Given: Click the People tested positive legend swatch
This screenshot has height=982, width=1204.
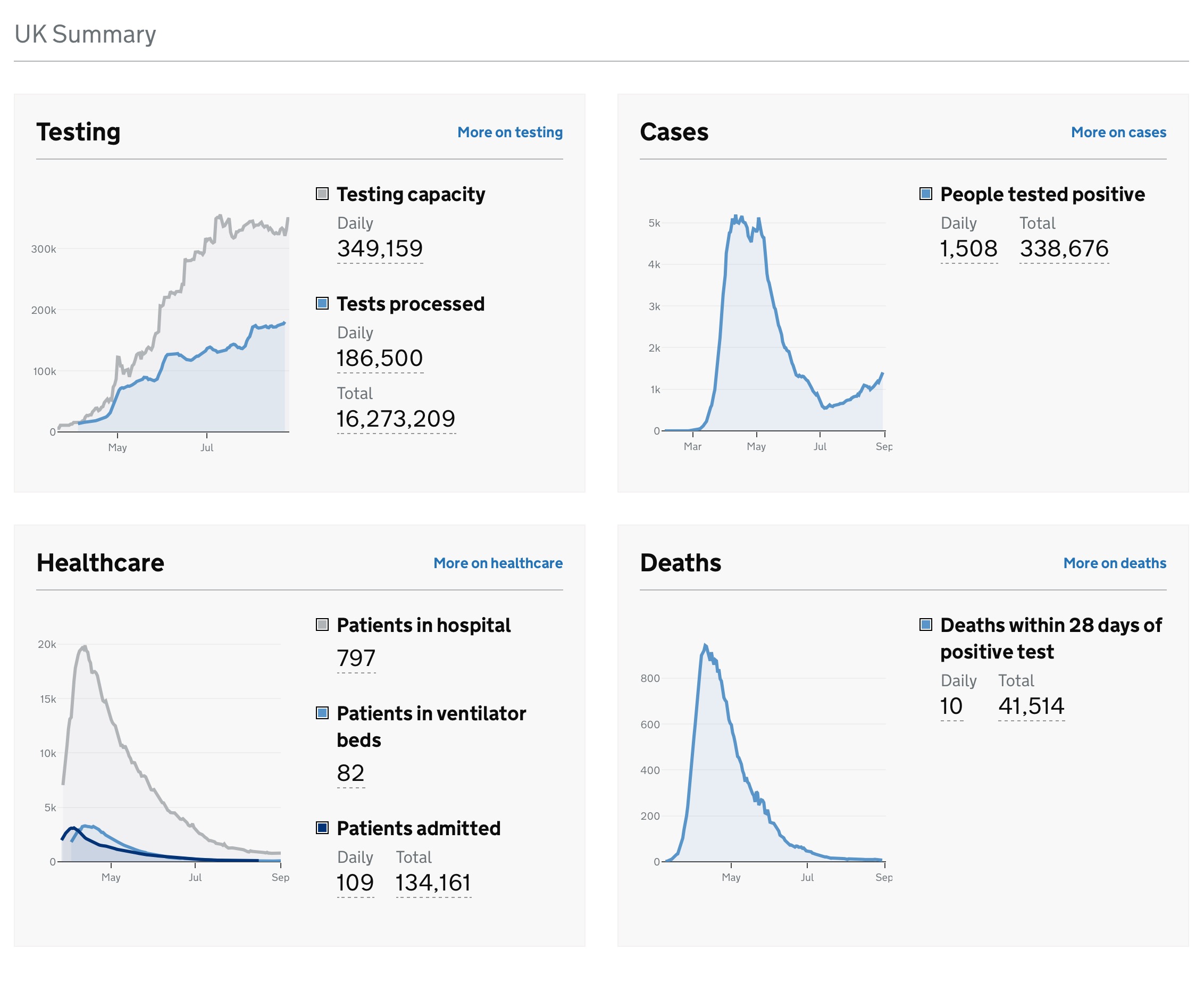Looking at the screenshot, I should [925, 194].
